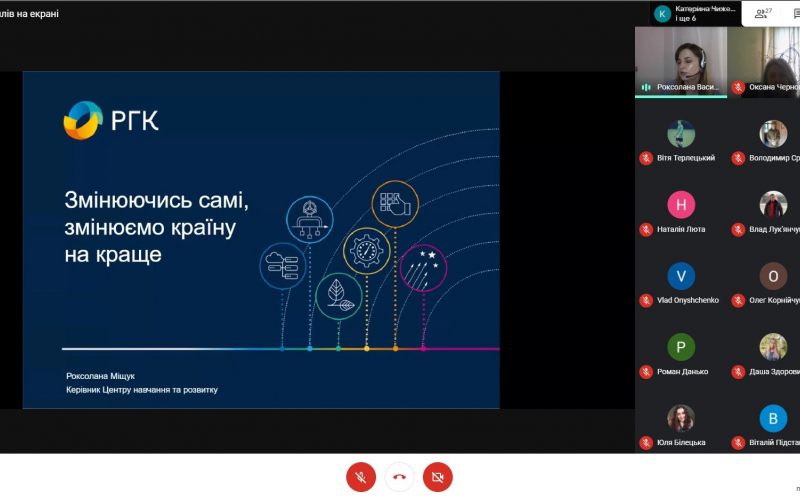Image resolution: width=800 pixels, height=500 pixels.
Task: Click the name label Юля Білецька
Action: click(x=681, y=443)
